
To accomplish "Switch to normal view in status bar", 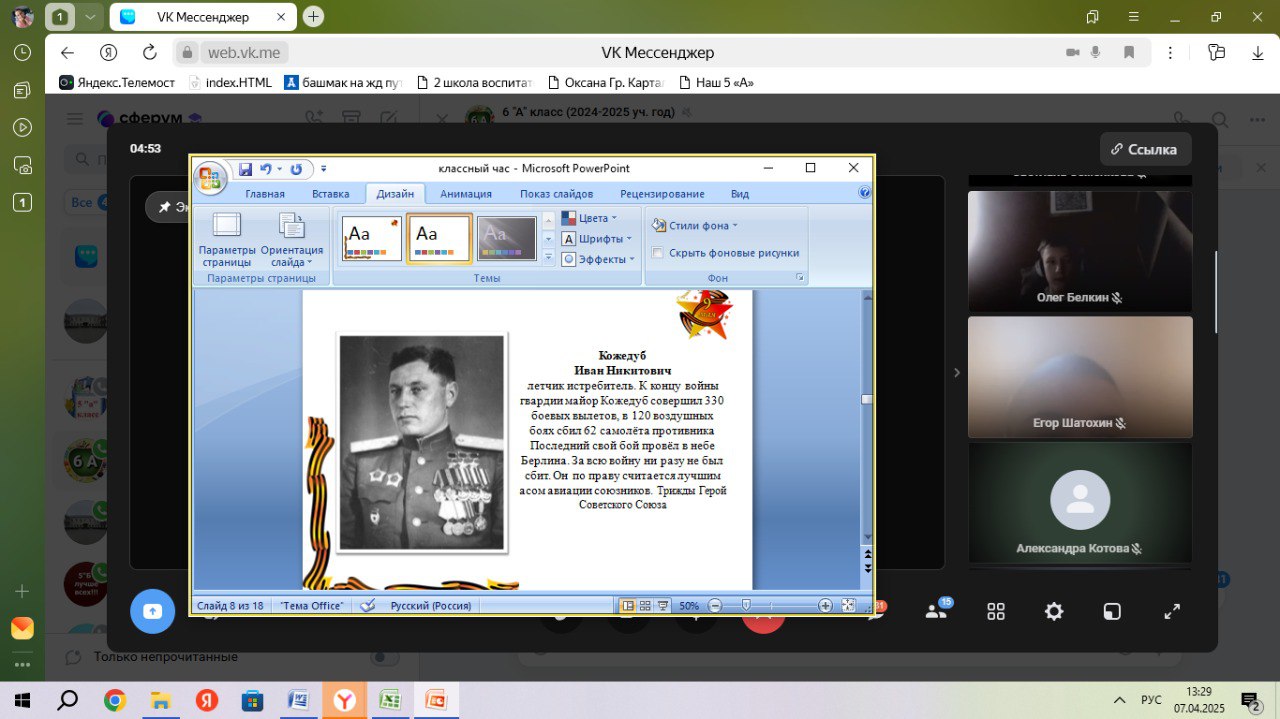I will click(628, 606).
